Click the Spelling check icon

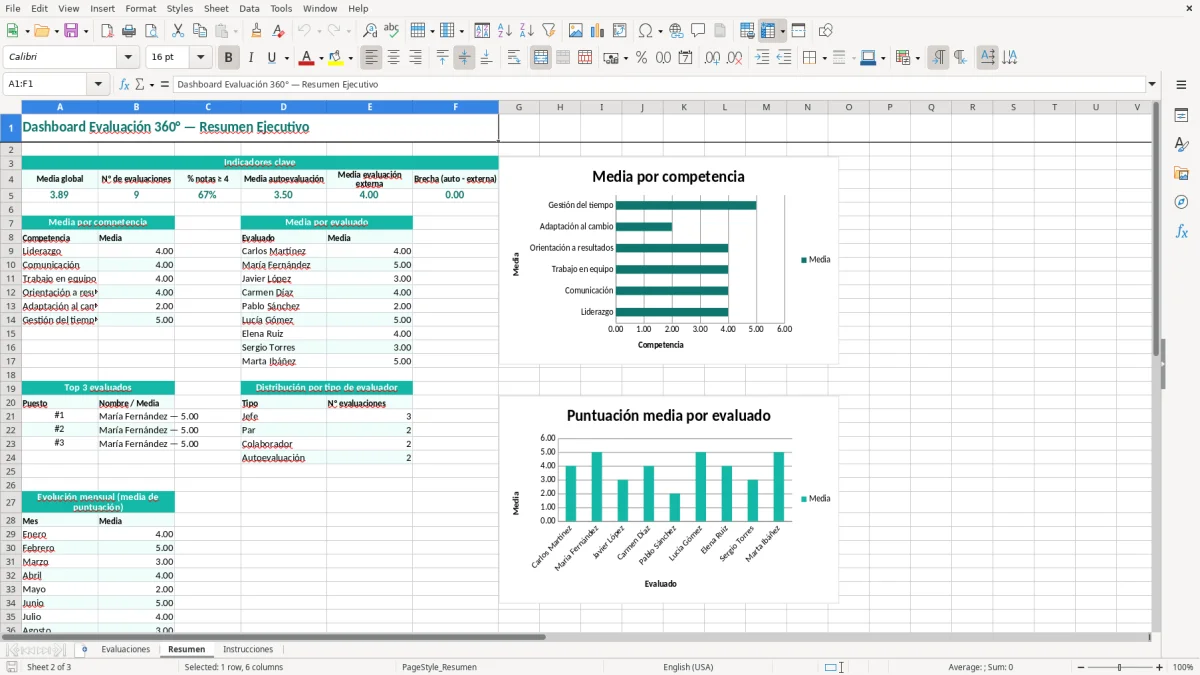pyautogui.click(x=391, y=31)
